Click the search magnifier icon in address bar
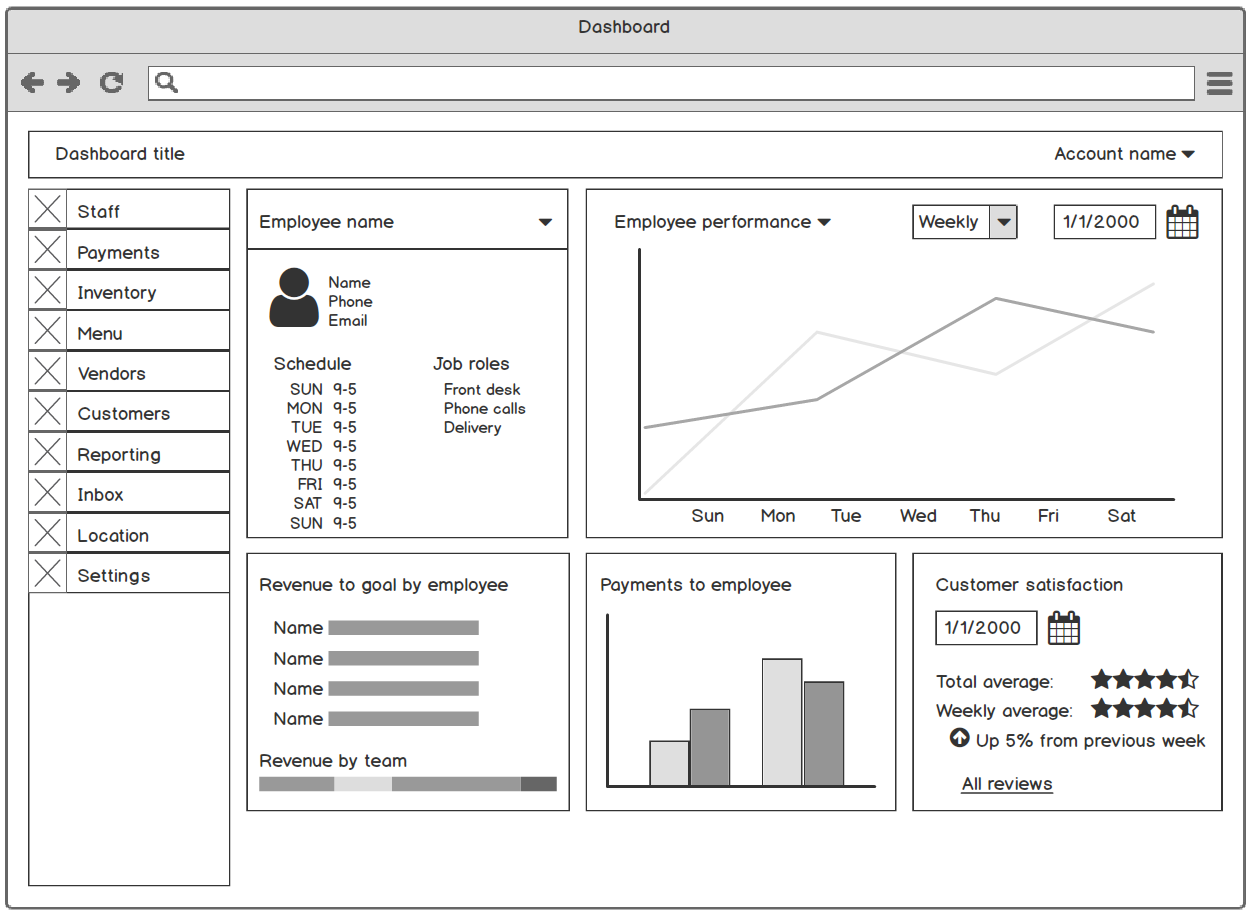 167,83
